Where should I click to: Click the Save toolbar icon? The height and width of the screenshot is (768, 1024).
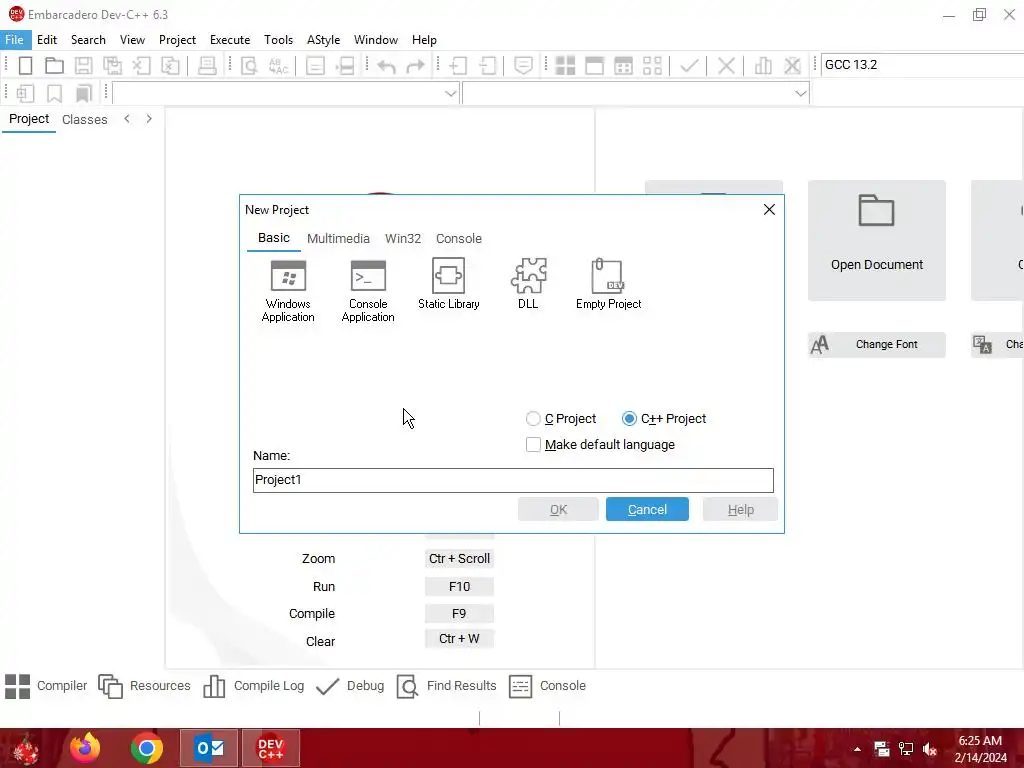83,65
